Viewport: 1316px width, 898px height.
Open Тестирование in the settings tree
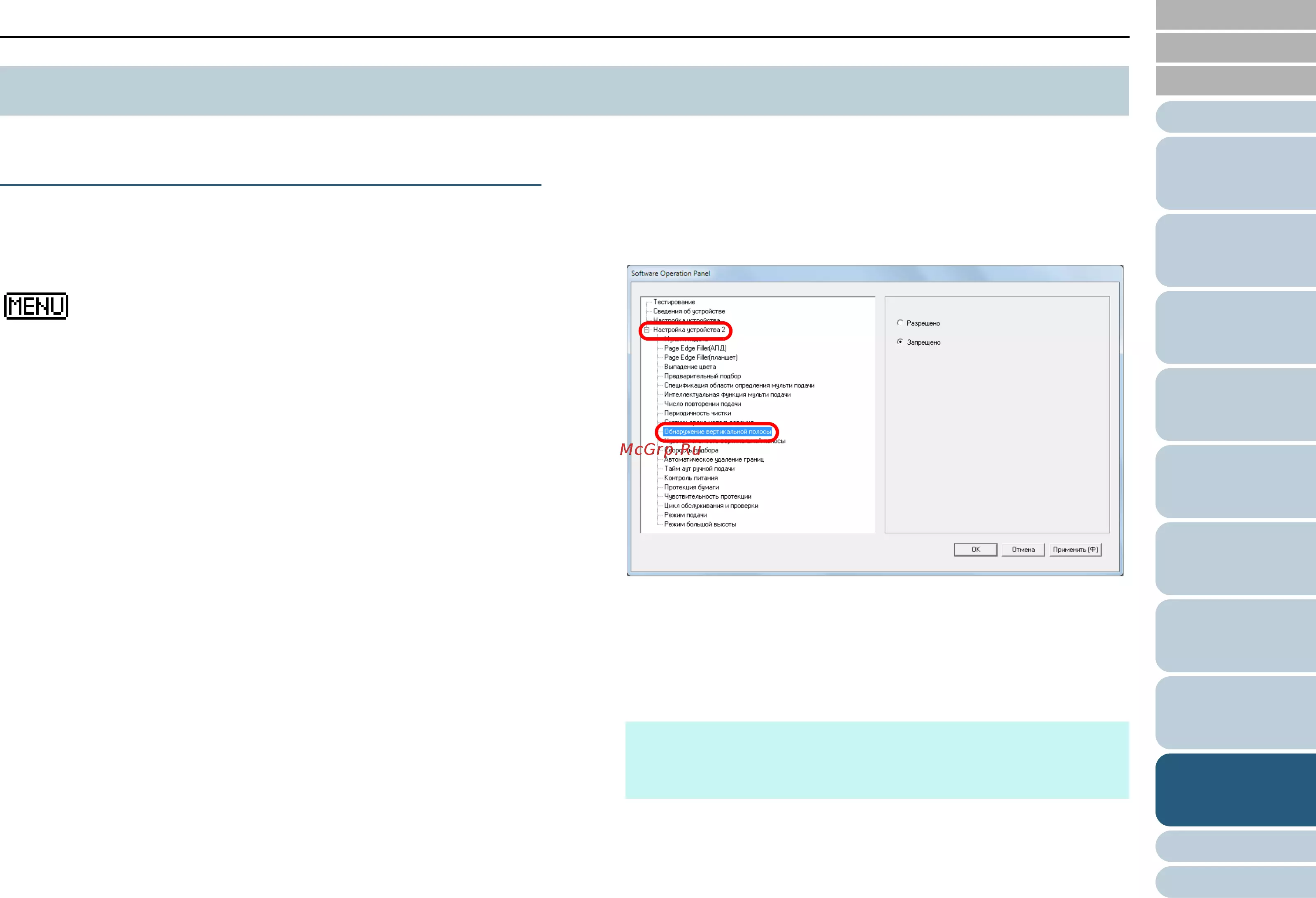pyautogui.click(x=674, y=302)
